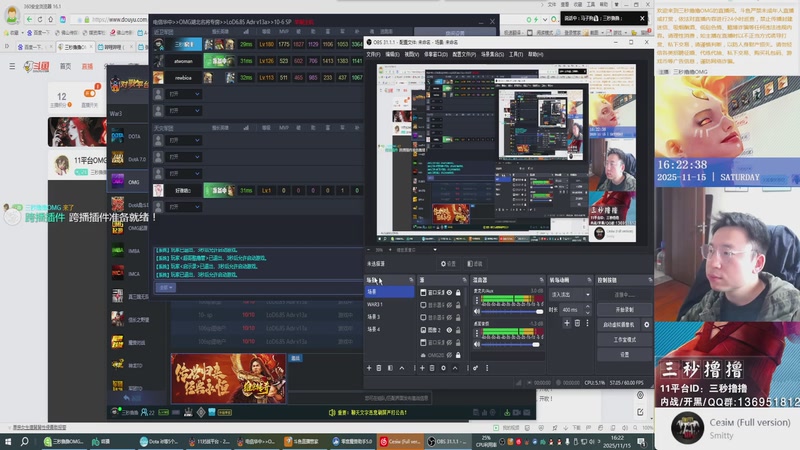Click browser back arrow
800x450 pixels.
[x=29, y=19]
